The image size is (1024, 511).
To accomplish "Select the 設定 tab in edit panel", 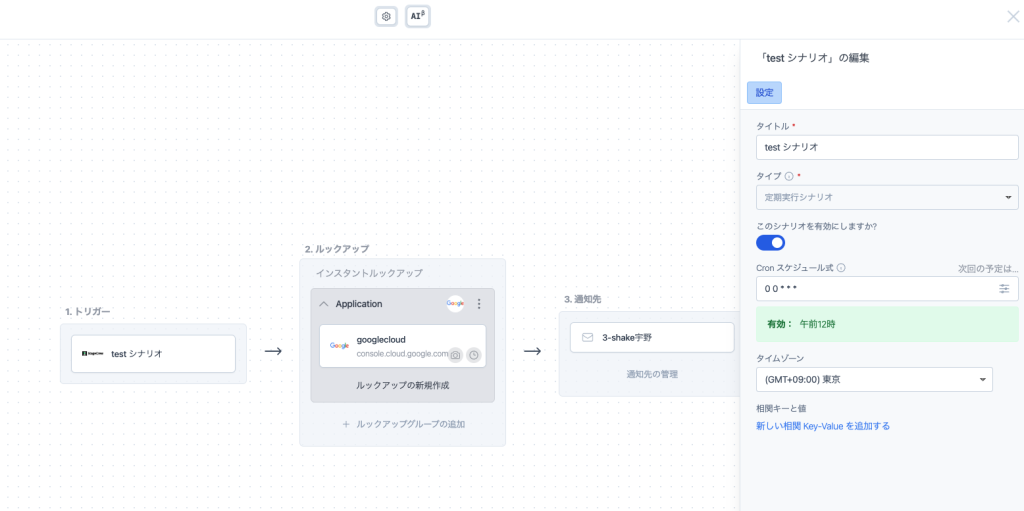I will tap(764, 93).
